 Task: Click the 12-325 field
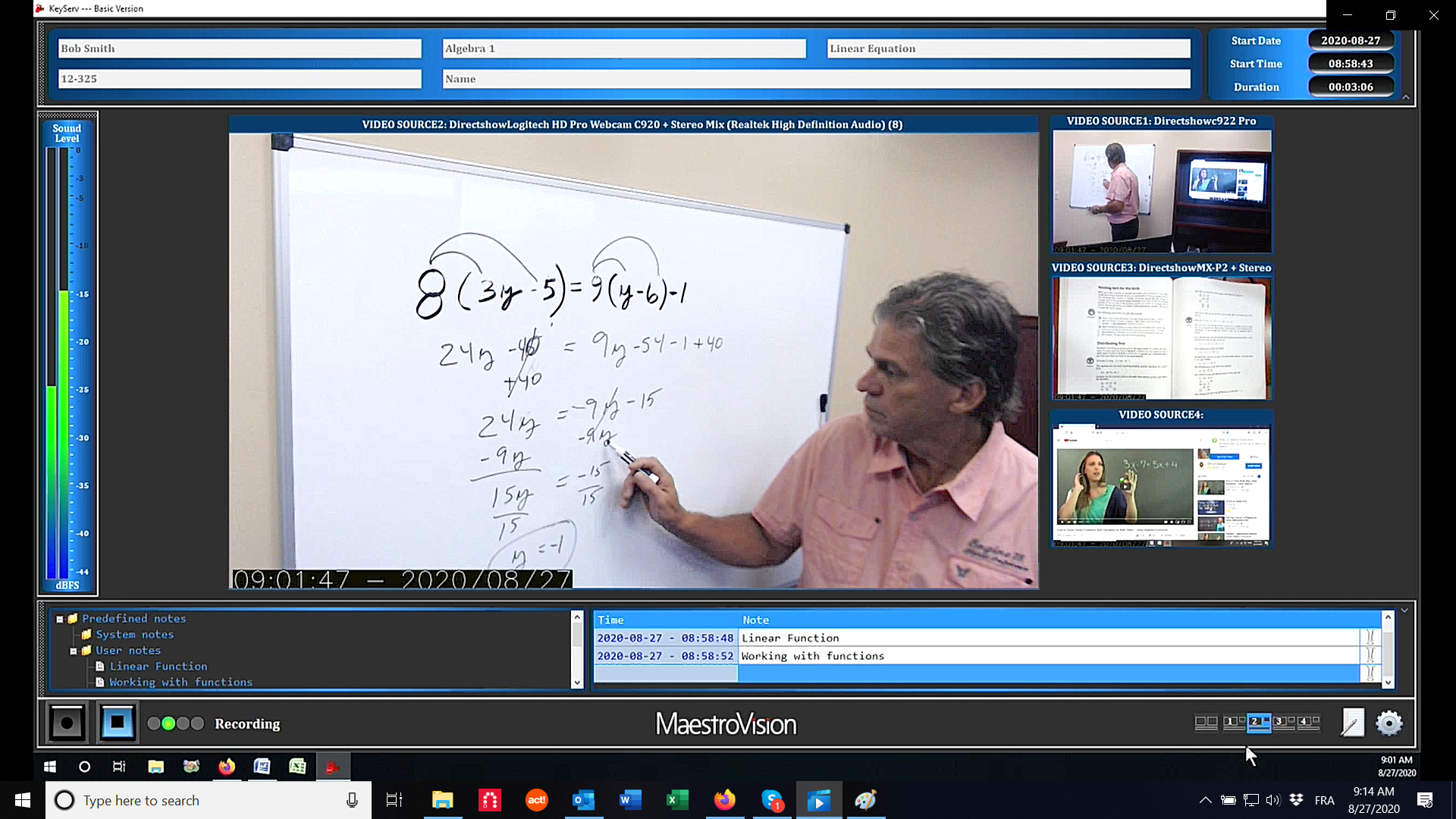click(x=240, y=79)
